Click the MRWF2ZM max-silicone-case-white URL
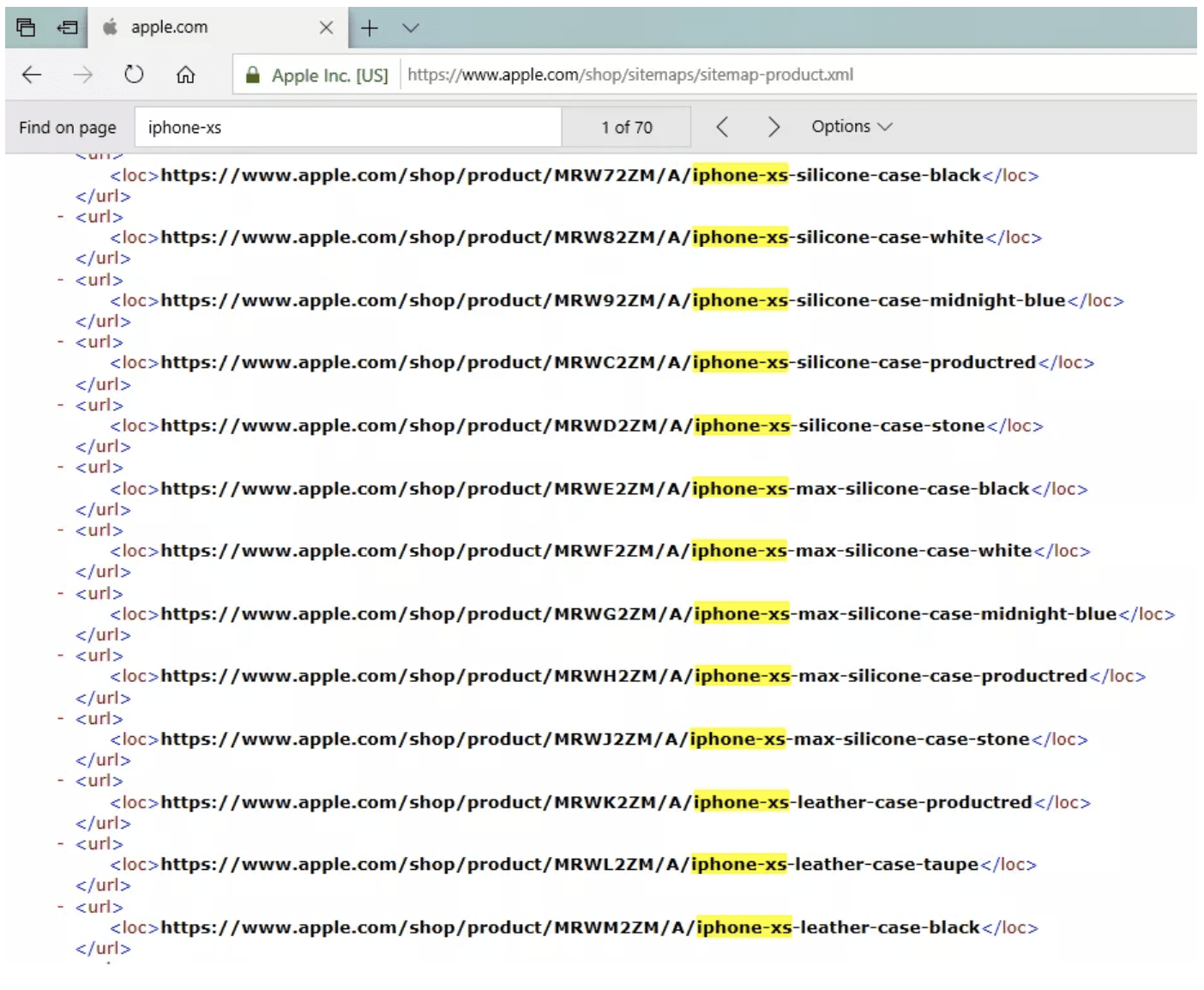The height and width of the screenshot is (990, 1204). pyautogui.click(x=596, y=551)
